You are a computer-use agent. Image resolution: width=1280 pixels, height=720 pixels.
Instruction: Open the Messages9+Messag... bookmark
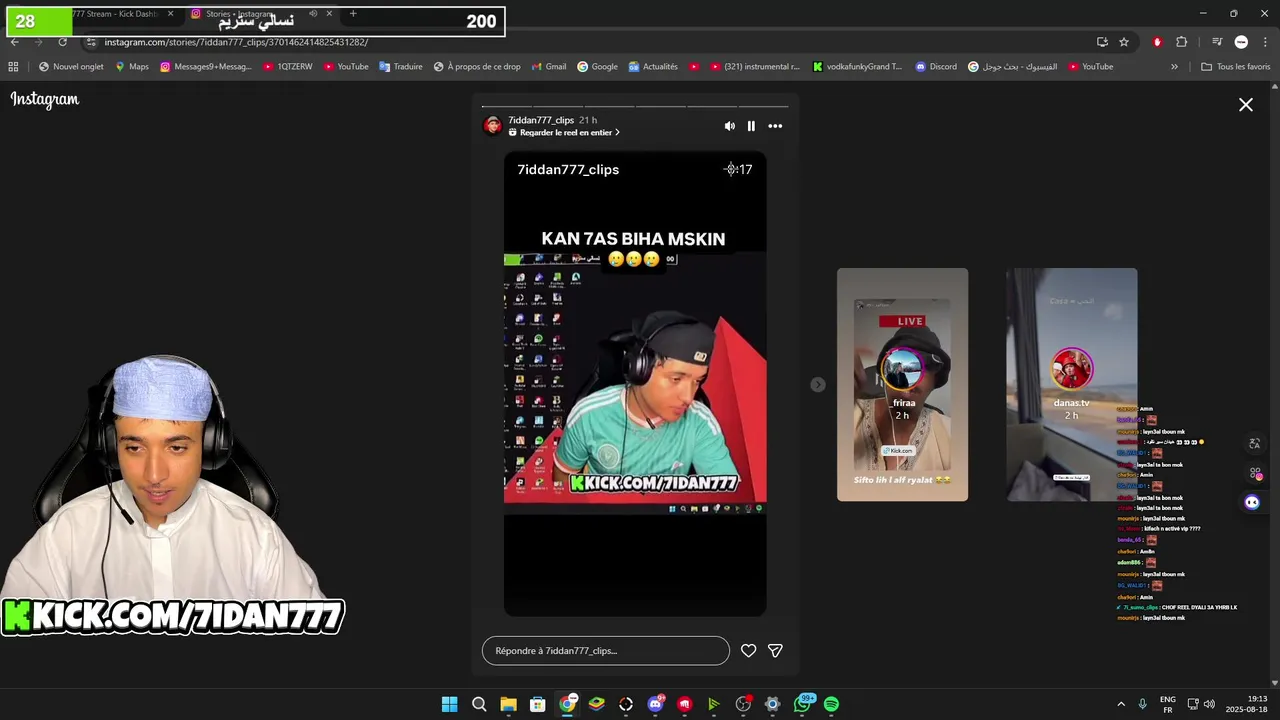pos(206,67)
